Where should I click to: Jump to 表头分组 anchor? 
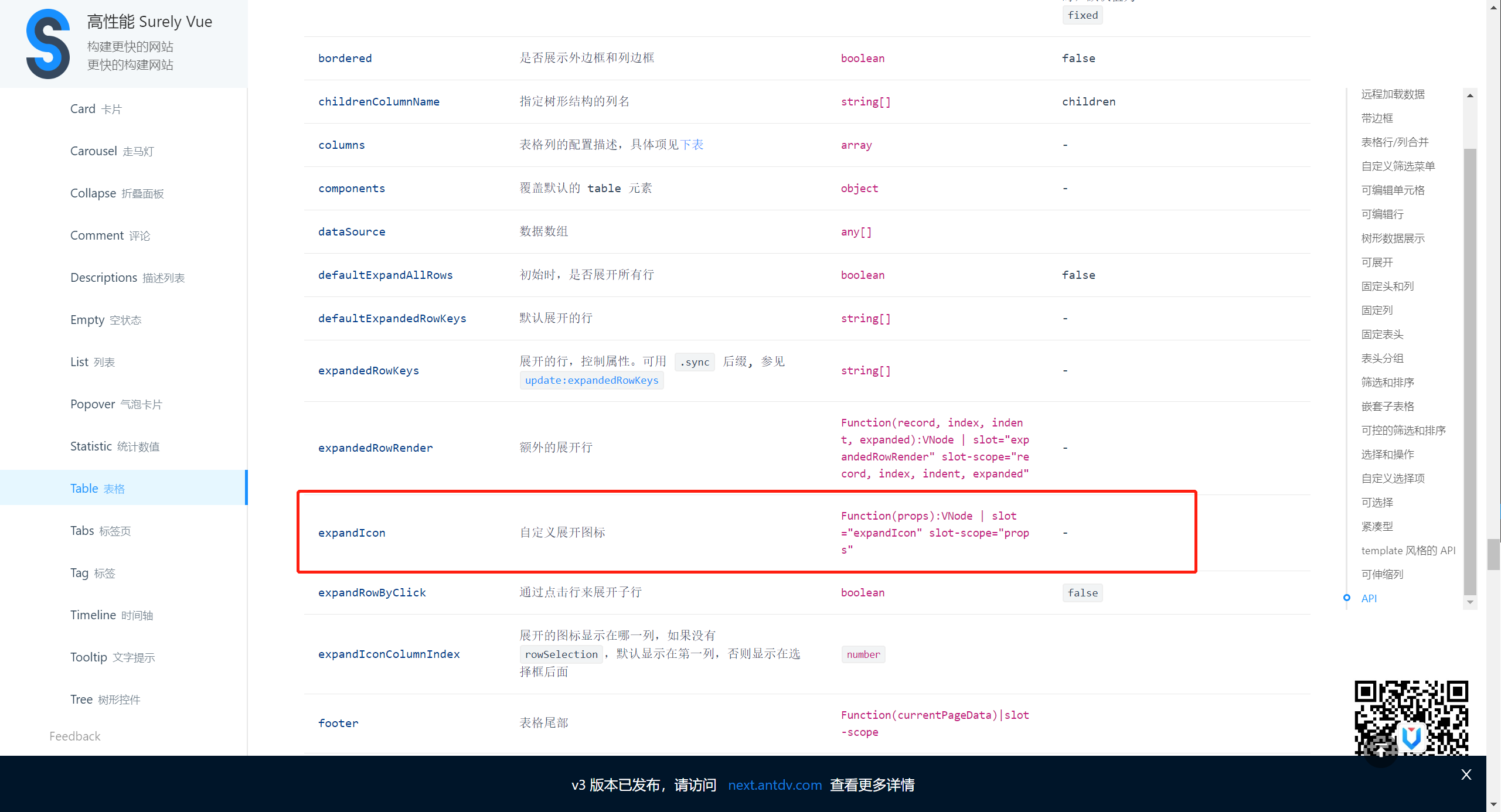click(1382, 359)
